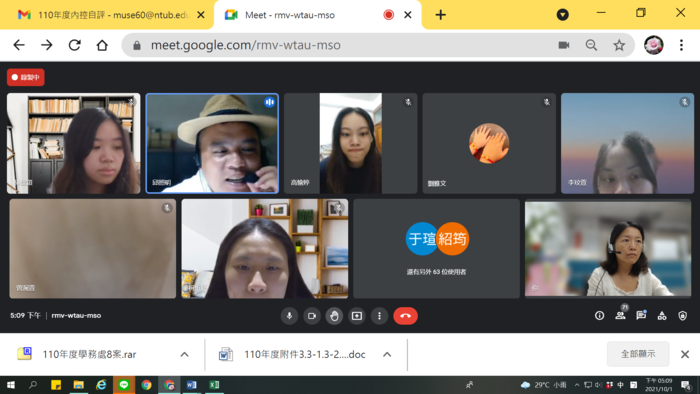Open Excel from the taskbar
700x394 pixels.
pyautogui.click(x=214, y=385)
